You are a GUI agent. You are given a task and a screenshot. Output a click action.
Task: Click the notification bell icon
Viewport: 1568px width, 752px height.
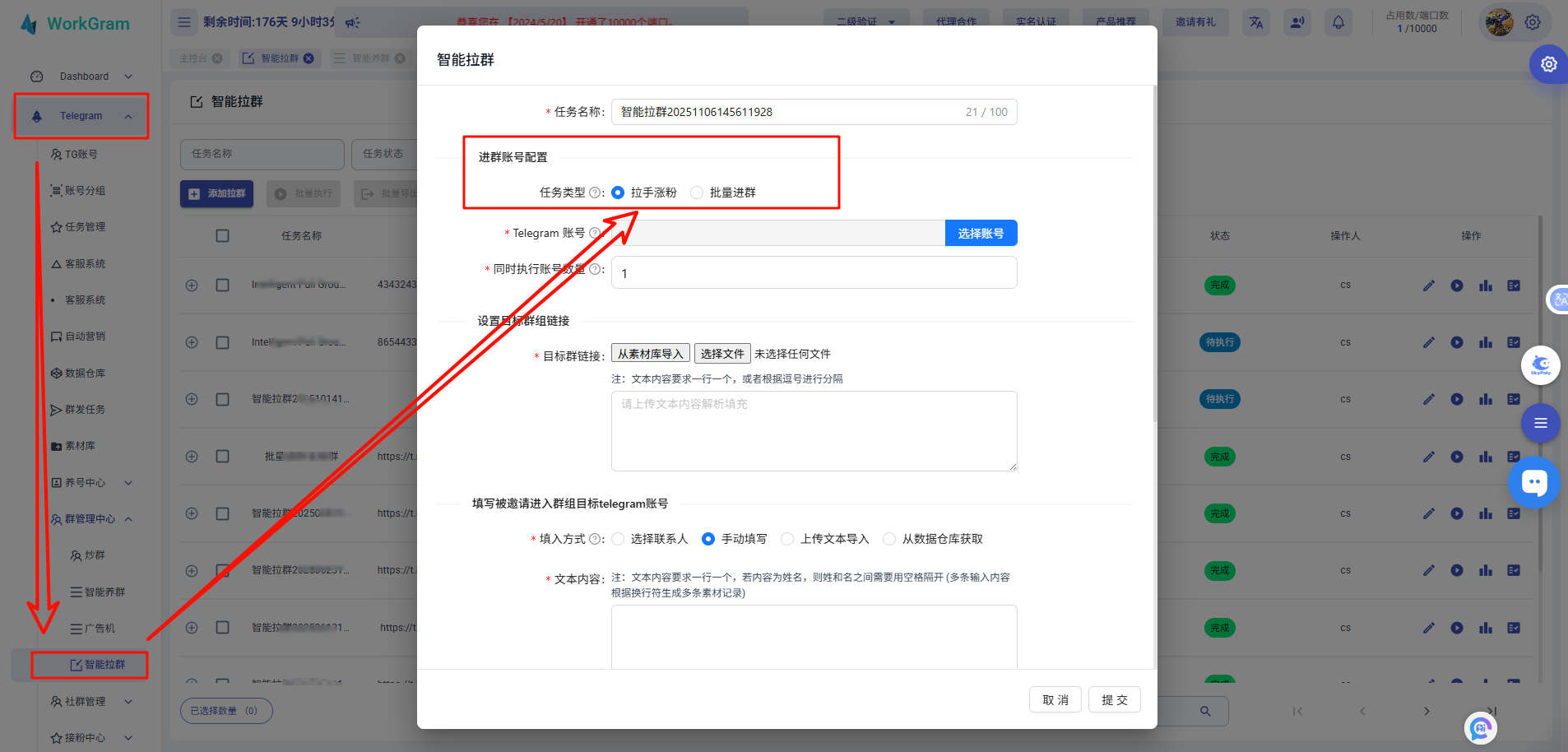1338,22
